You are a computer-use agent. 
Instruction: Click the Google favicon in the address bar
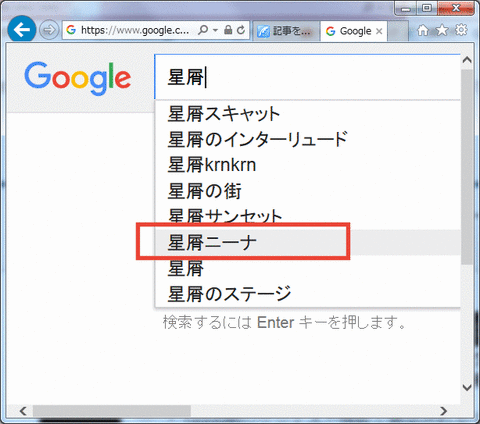click(x=71, y=30)
